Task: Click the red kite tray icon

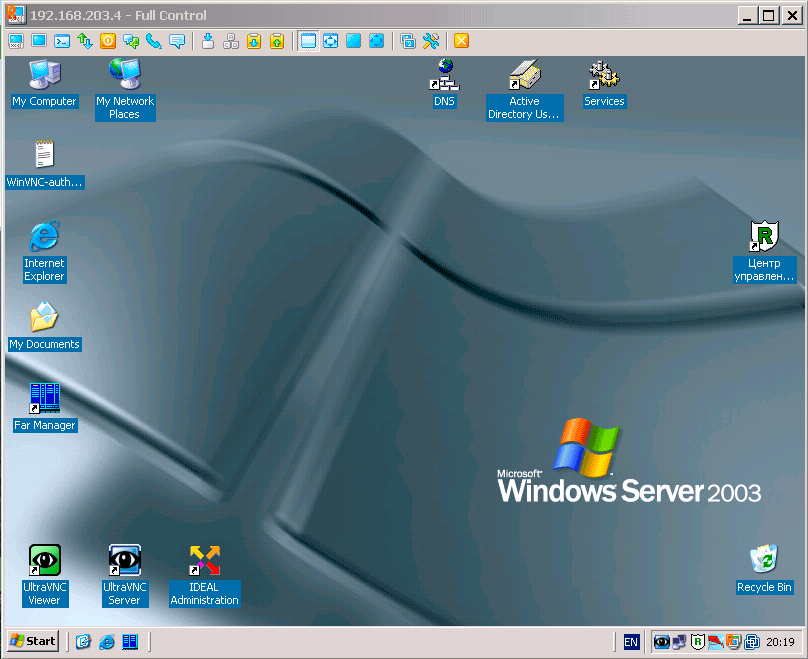Action: click(716, 642)
